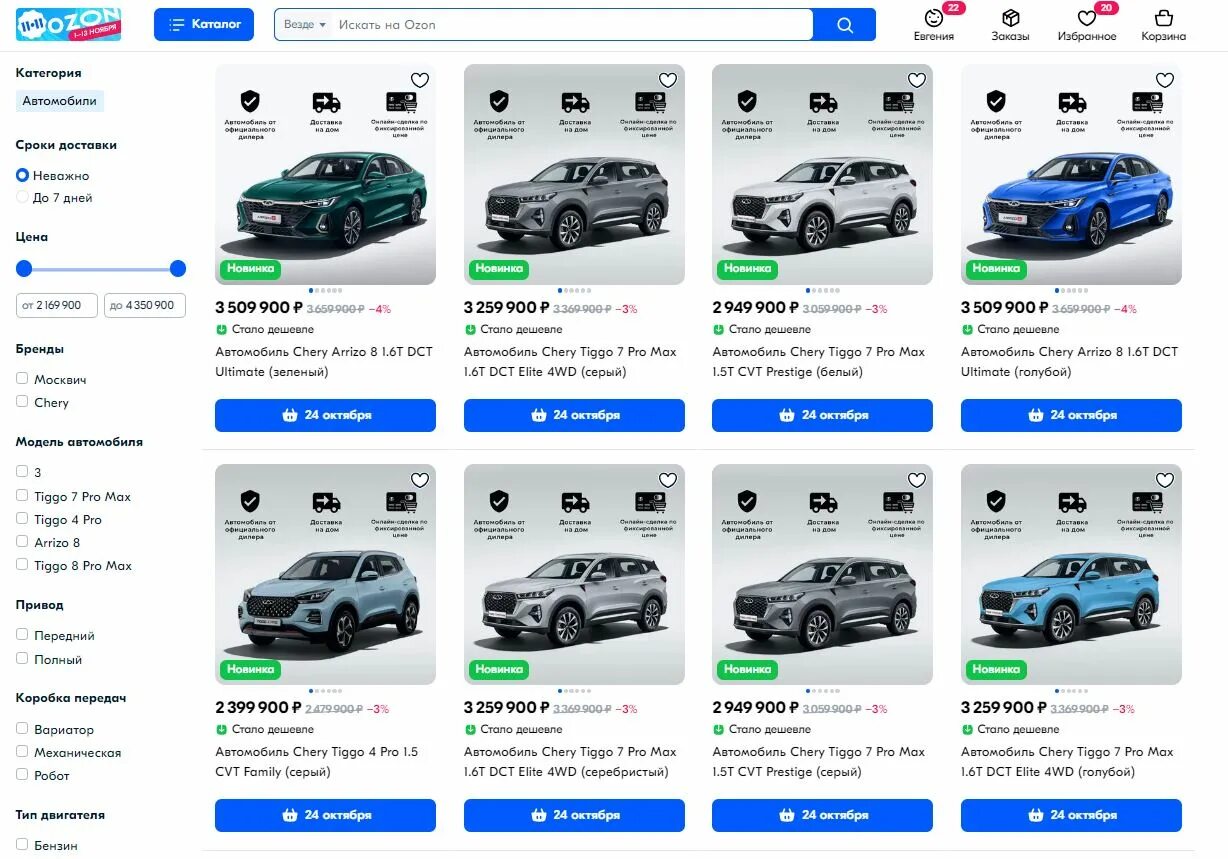Select the До 7 дней delivery option

22,198
